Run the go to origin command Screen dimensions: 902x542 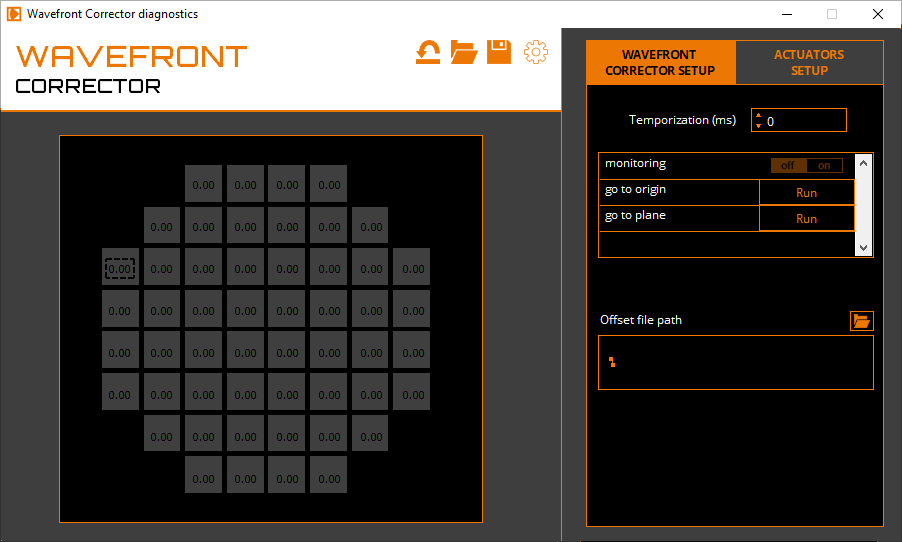[x=806, y=192]
